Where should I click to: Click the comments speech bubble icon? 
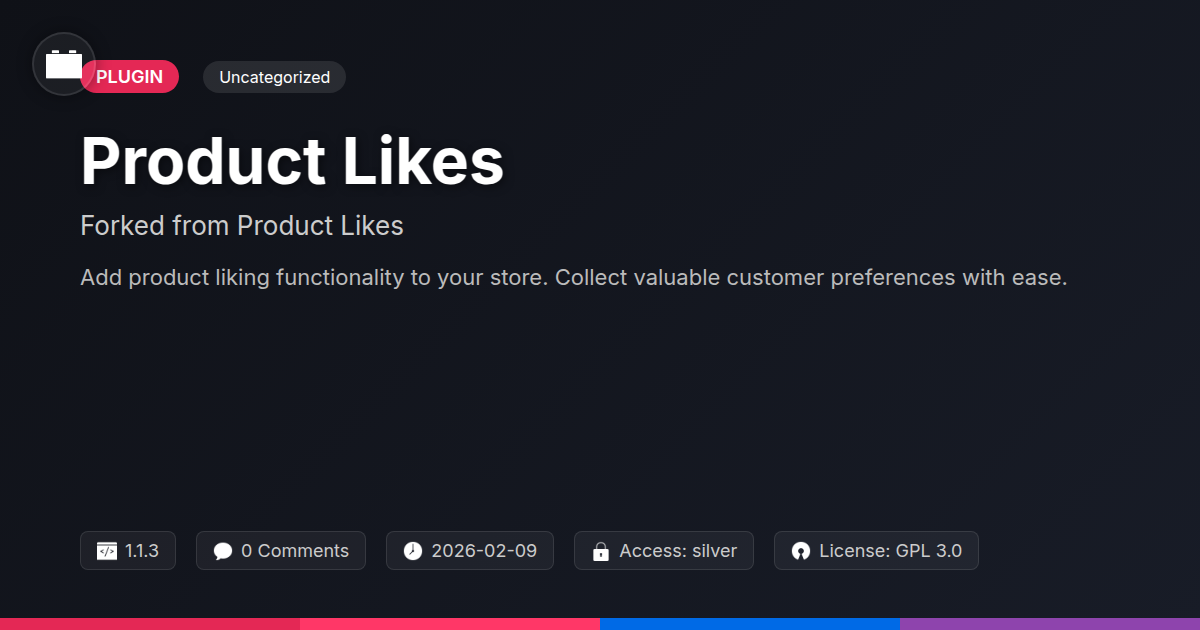click(223, 551)
